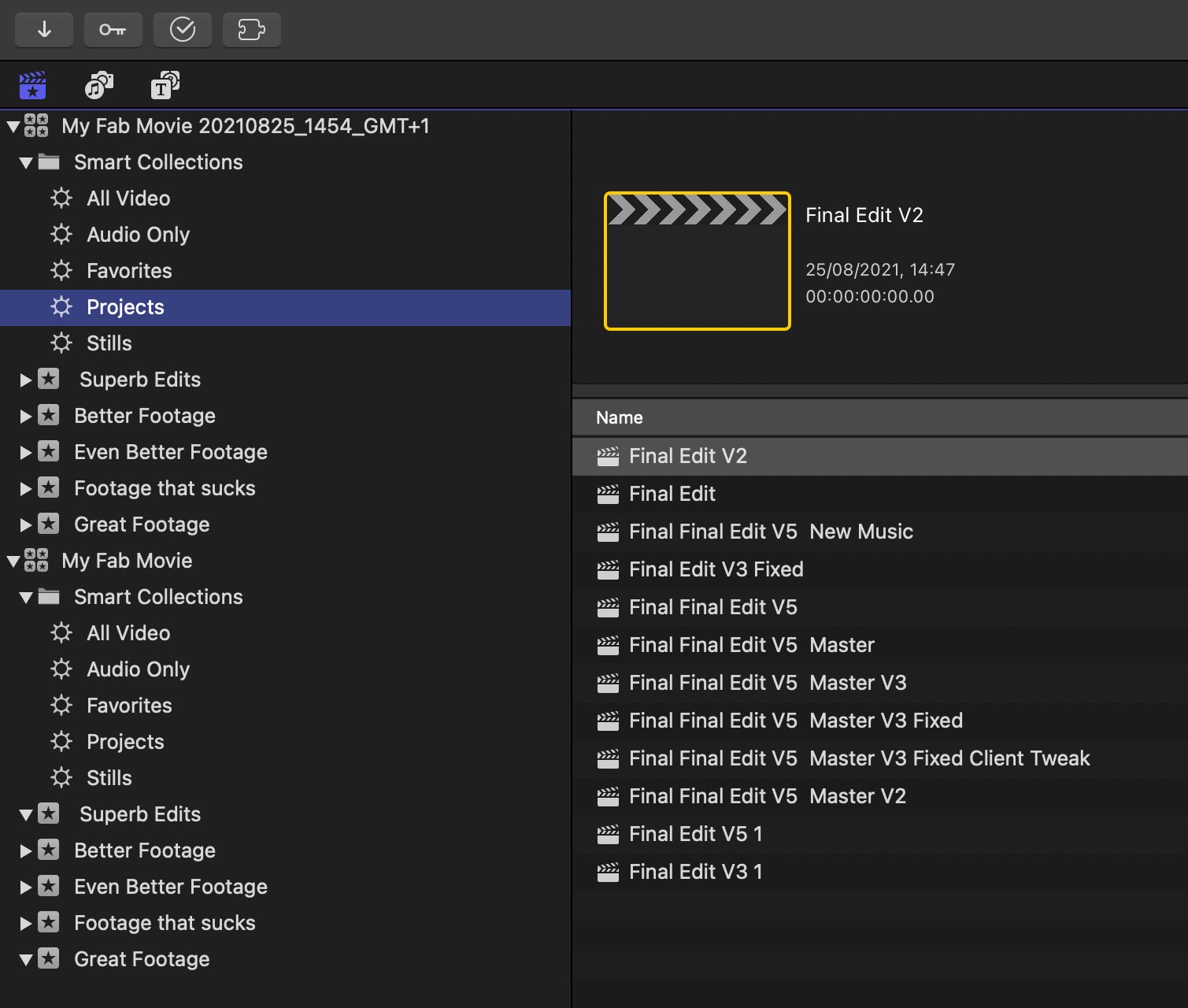Select the second Stills smart collection
1188x1008 pixels.
point(285,778)
